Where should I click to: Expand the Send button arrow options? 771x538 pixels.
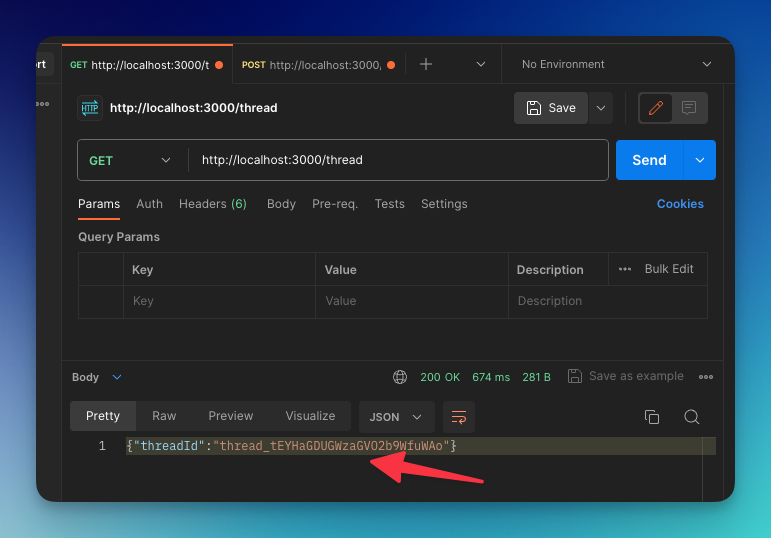coord(700,160)
